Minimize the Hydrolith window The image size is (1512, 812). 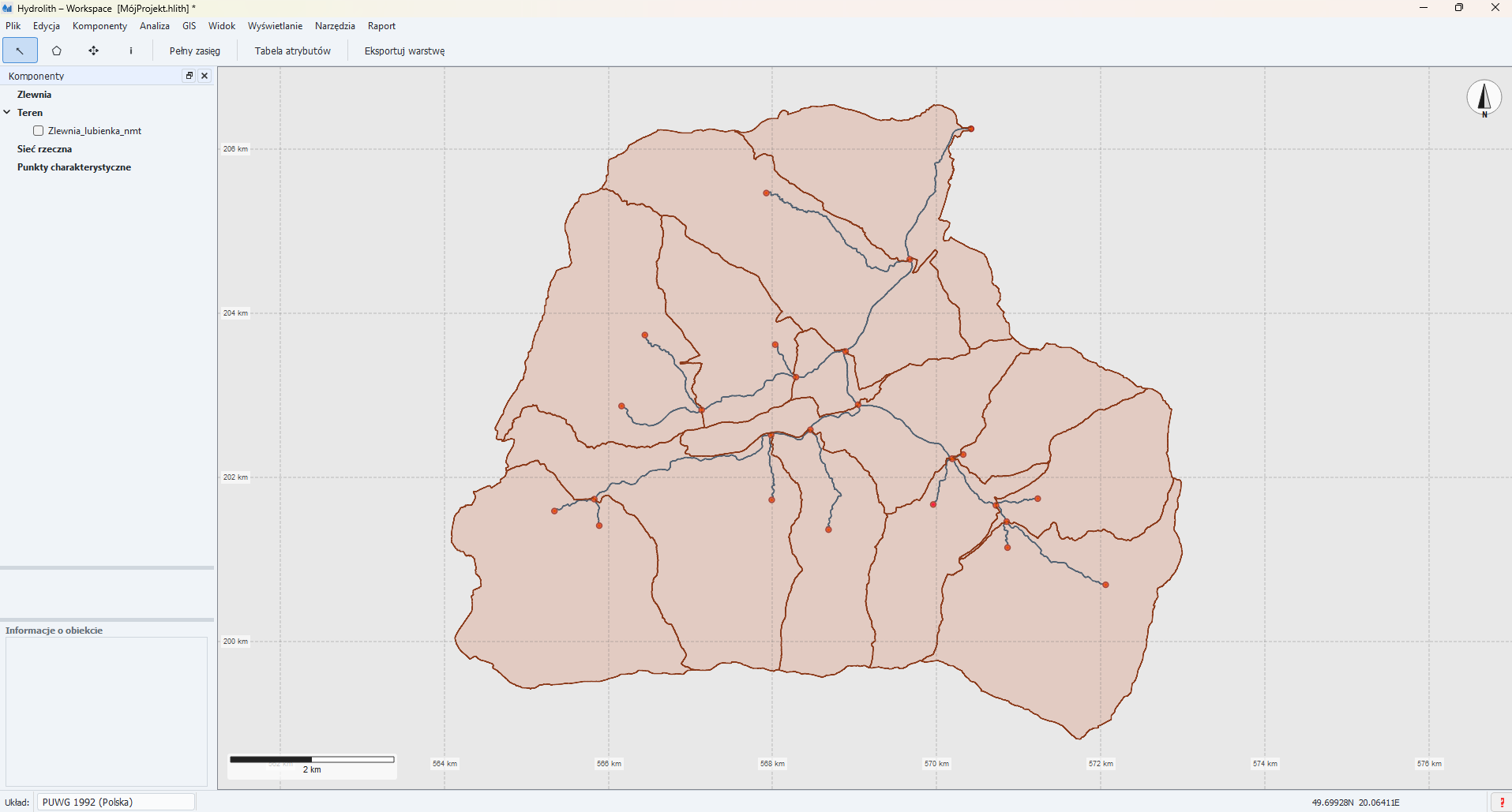point(1424,8)
